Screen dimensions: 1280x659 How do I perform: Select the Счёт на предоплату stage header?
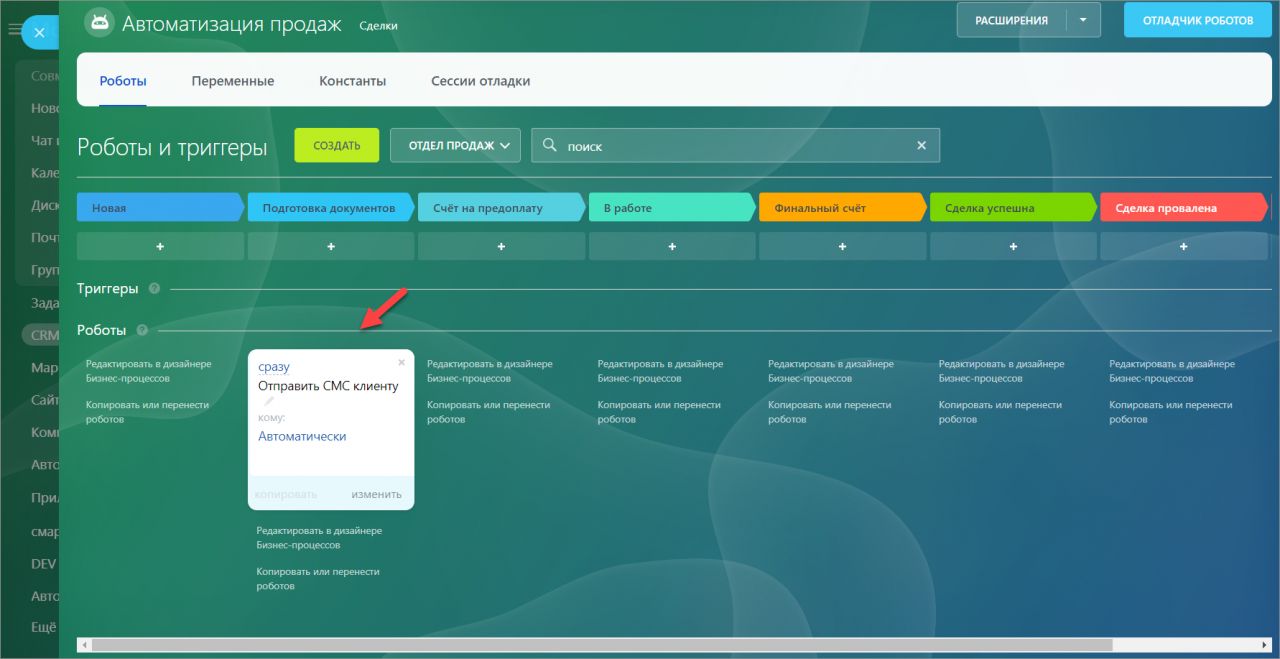coord(501,208)
